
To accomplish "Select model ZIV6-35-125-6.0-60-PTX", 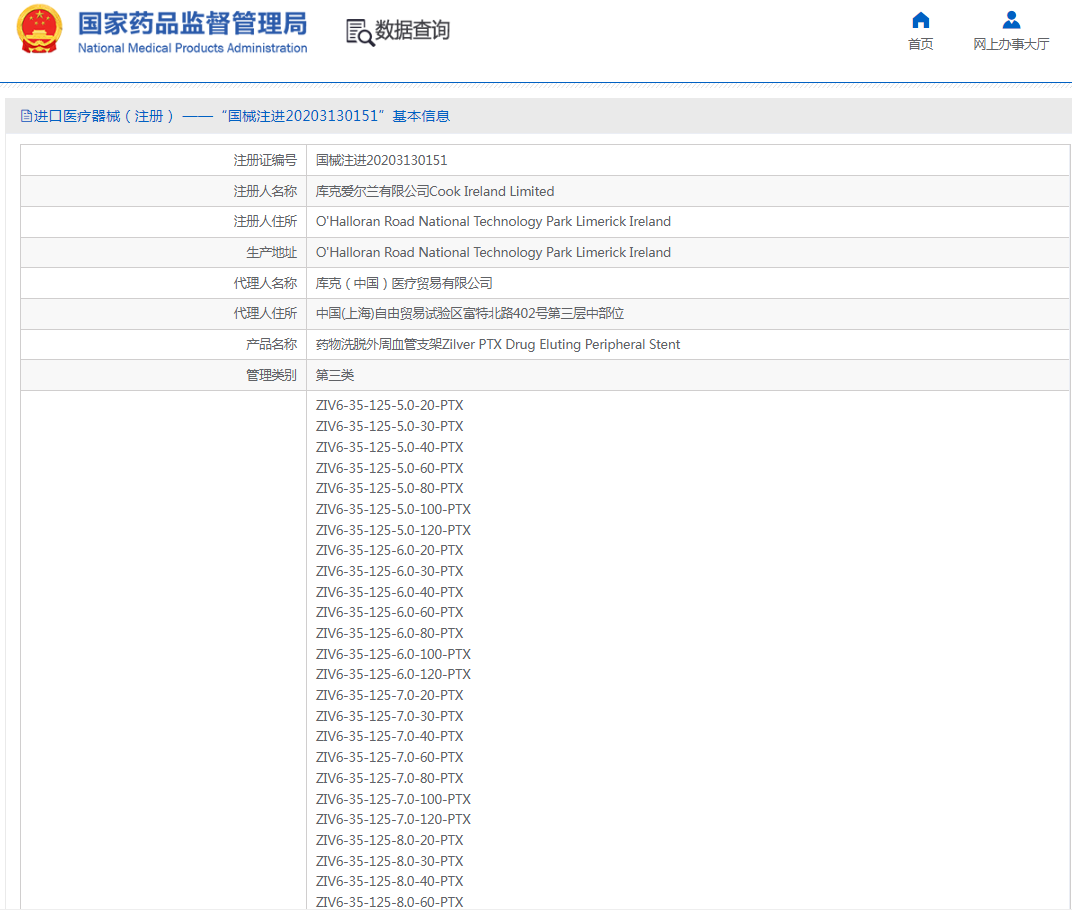I will (x=389, y=612).
